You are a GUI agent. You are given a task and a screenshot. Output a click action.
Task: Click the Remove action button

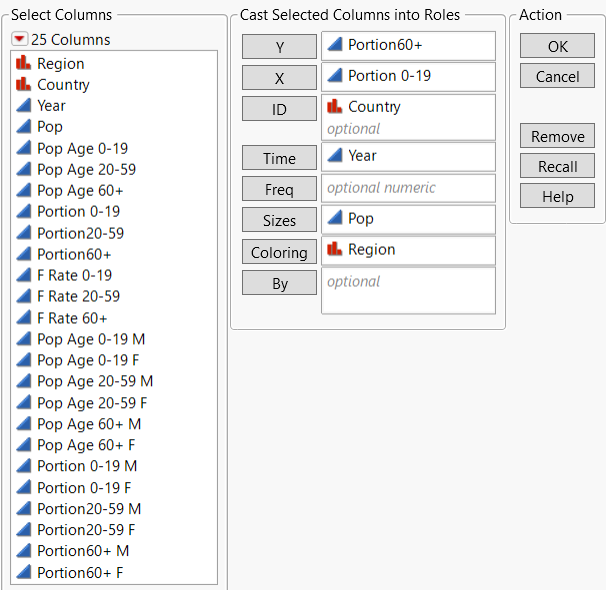click(557, 137)
